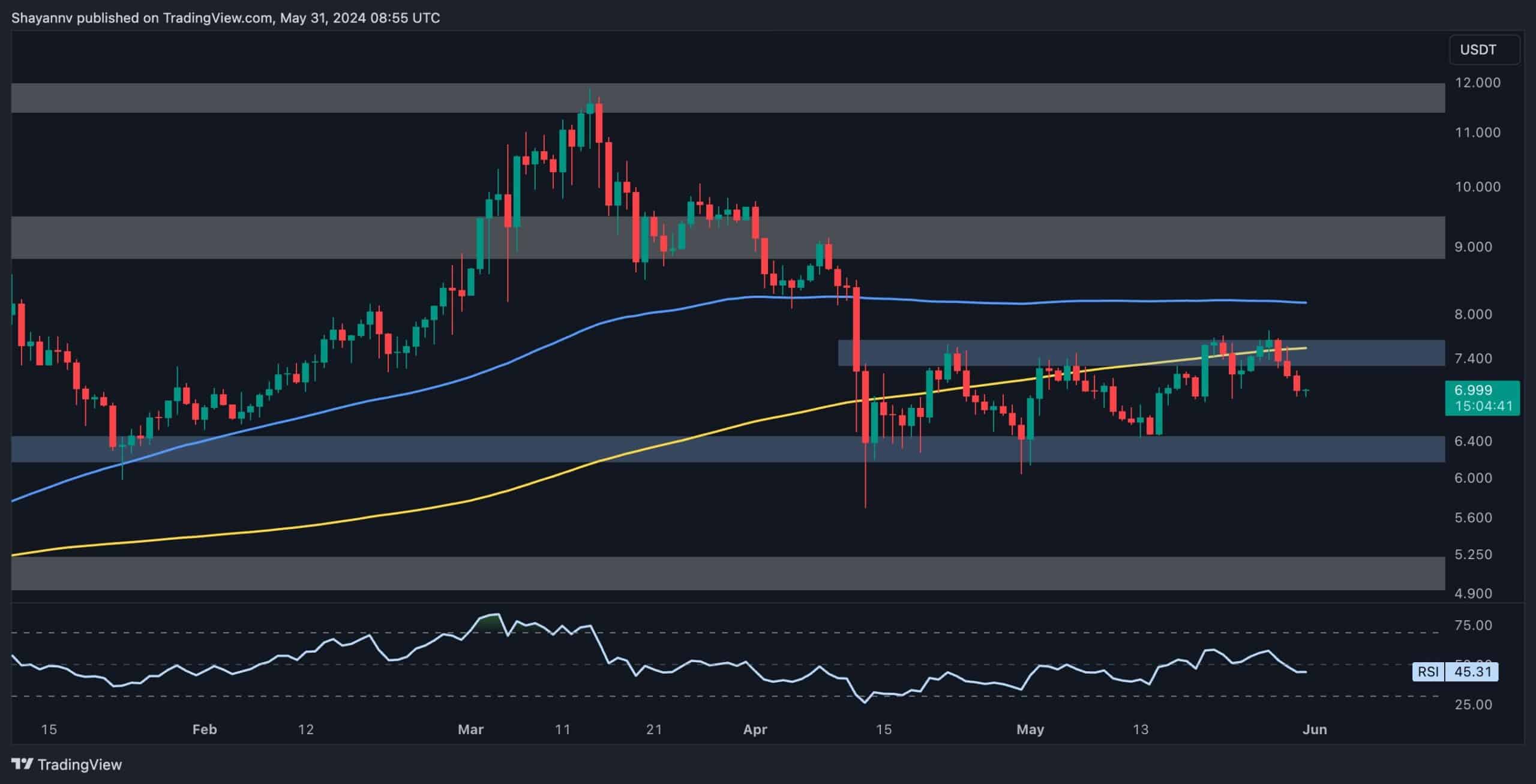The height and width of the screenshot is (784, 1536).
Task: Click the TradingView wordmark text at bottom
Action: coord(79,765)
